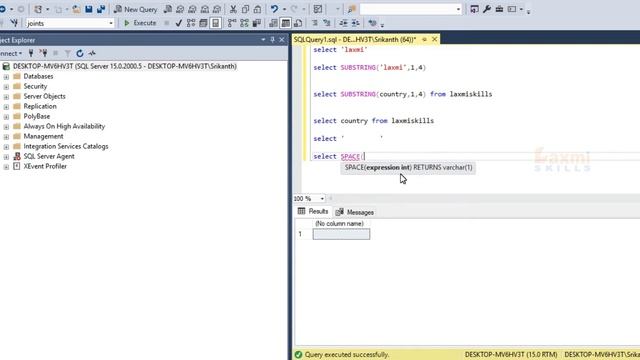Run the query with Execute
This screenshot has width=640, height=360.
pyautogui.click(x=140, y=23)
